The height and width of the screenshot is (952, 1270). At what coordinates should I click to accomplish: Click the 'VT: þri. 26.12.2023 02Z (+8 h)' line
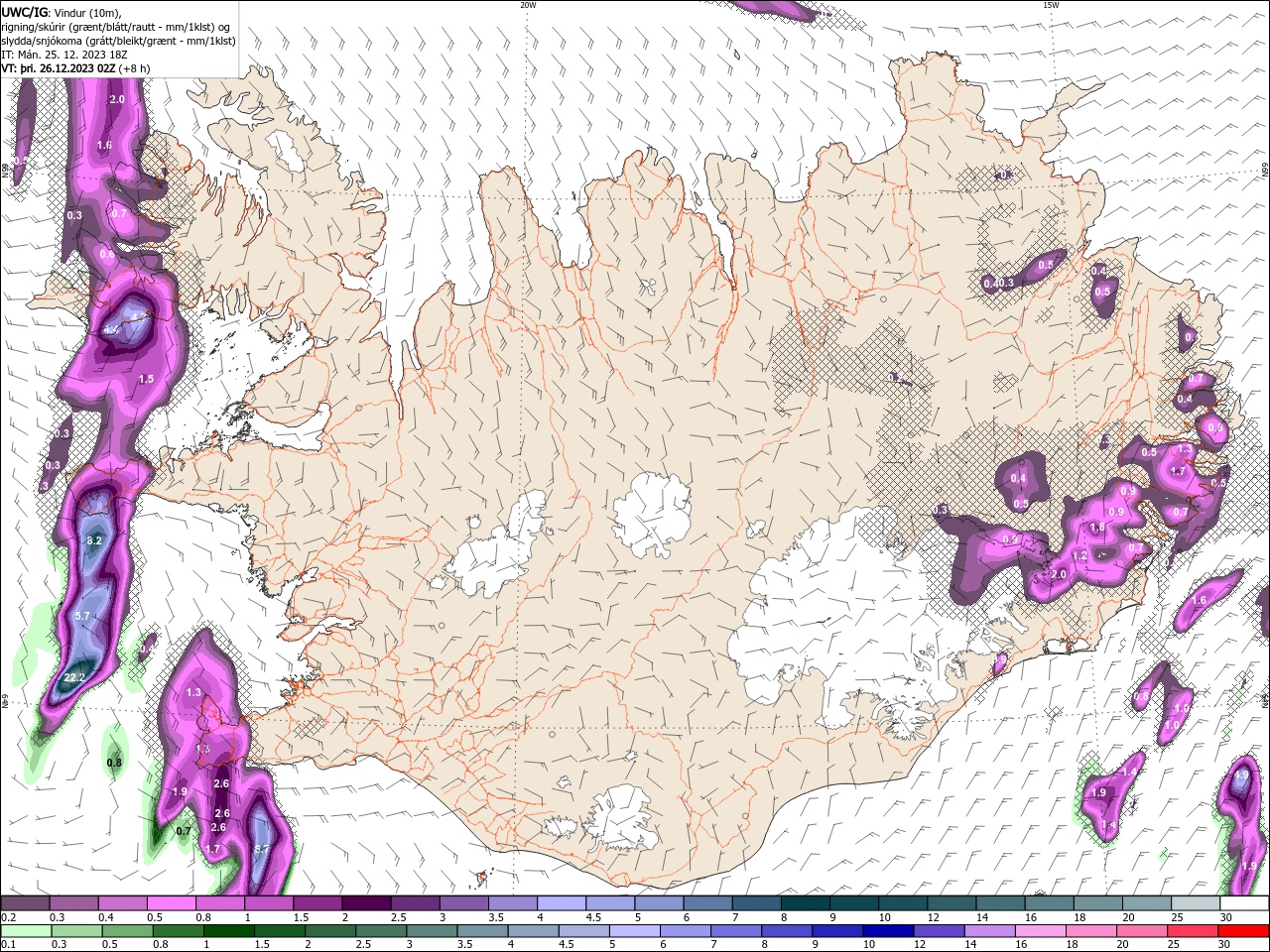coord(76,68)
